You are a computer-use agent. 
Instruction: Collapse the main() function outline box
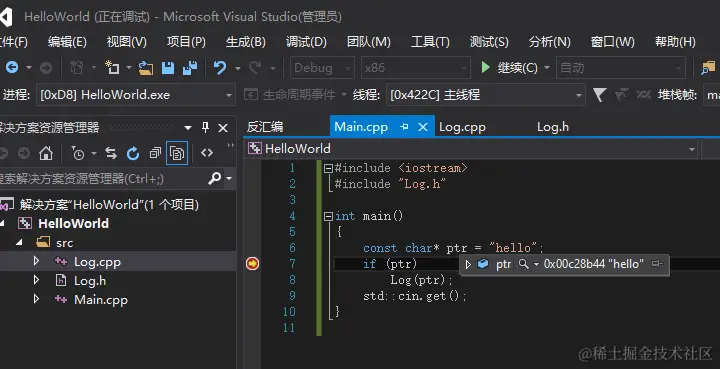click(328, 216)
